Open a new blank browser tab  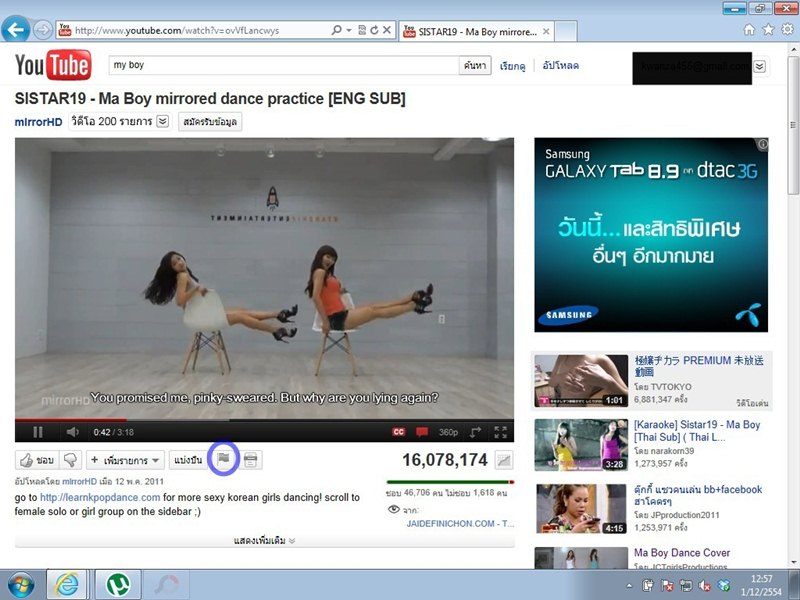(x=566, y=31)
